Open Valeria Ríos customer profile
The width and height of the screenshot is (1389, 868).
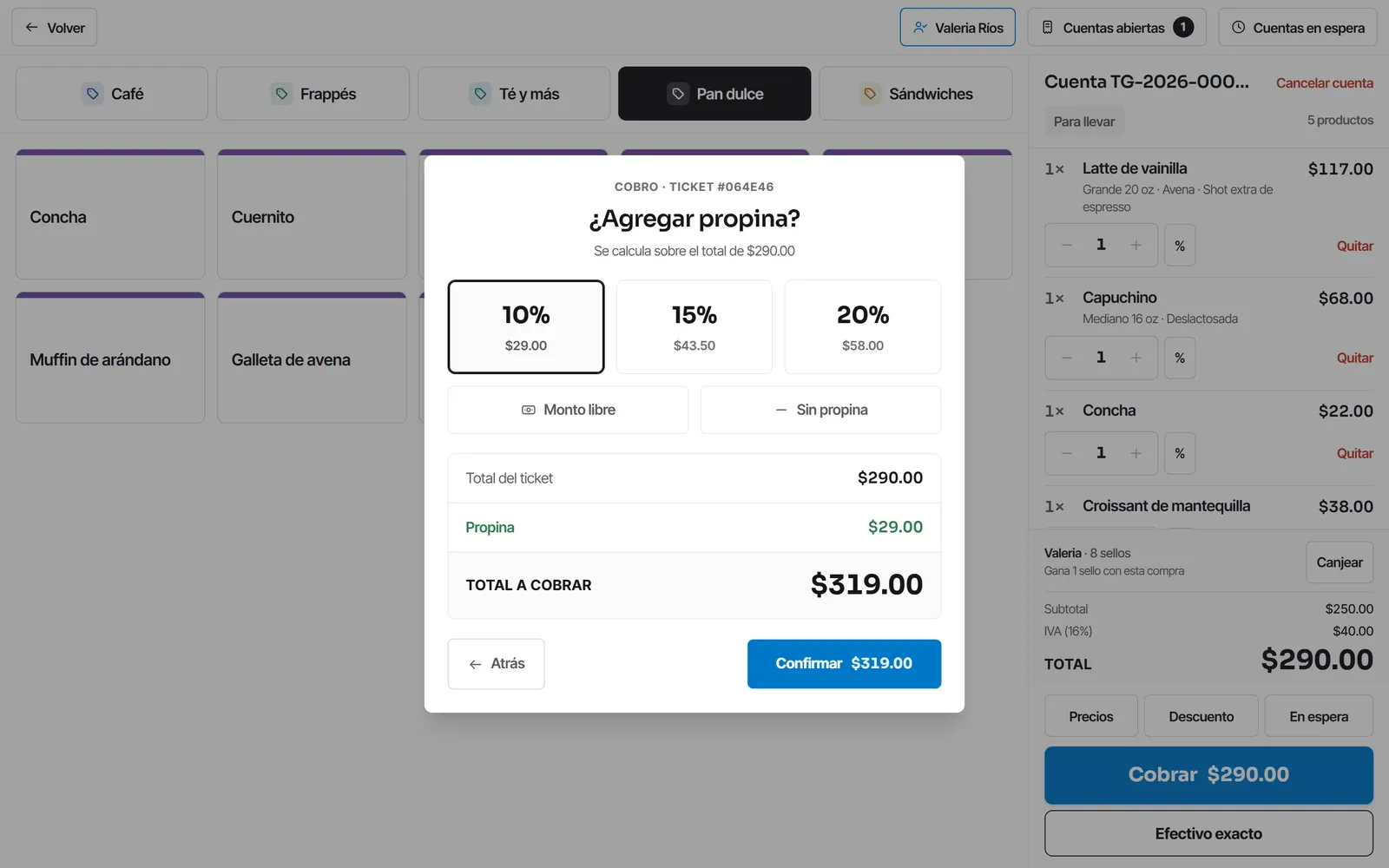(x=958, y=28)
